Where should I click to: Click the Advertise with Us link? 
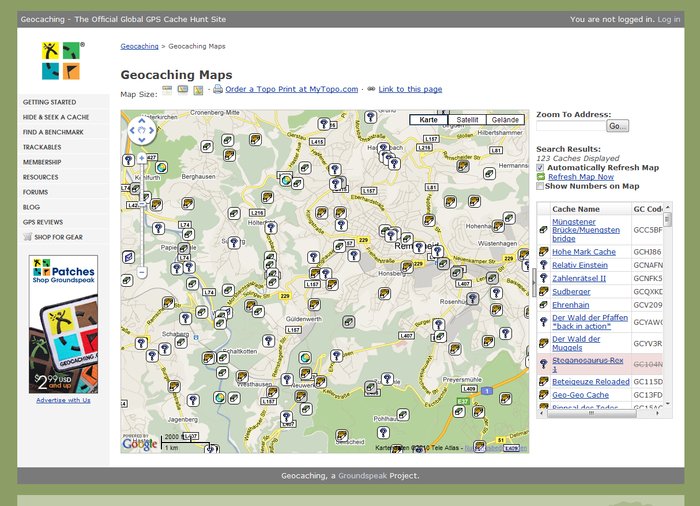tap(63, 400)
